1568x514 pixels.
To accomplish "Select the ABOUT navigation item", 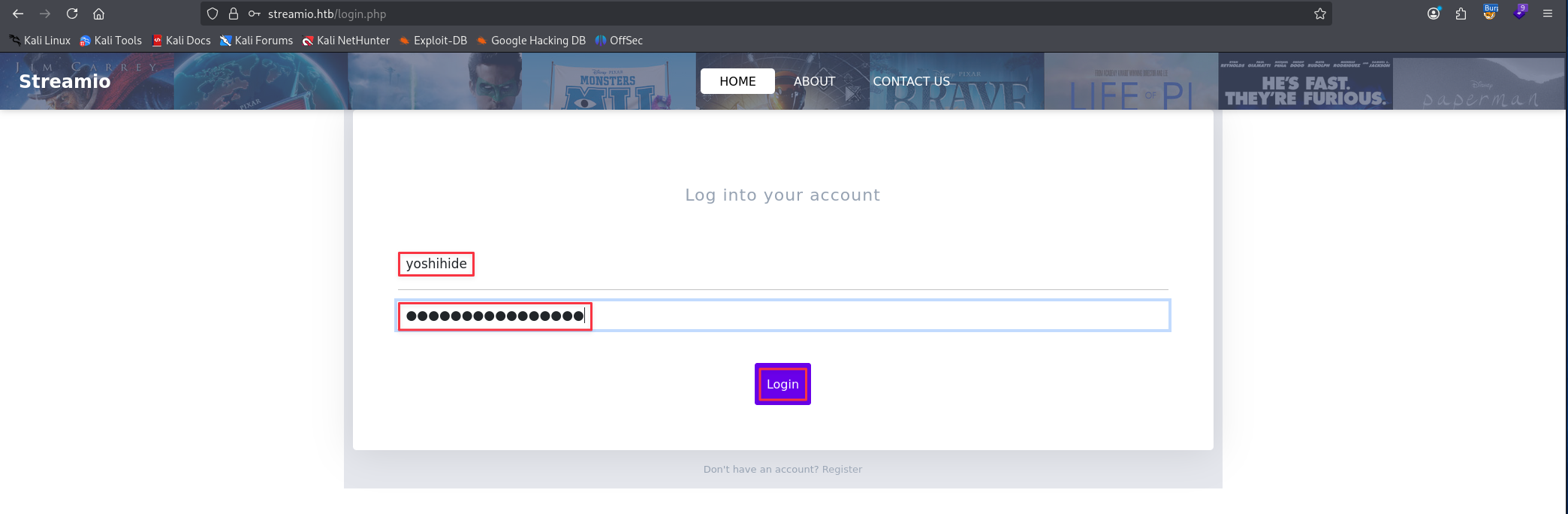I will tap(814, 81).
